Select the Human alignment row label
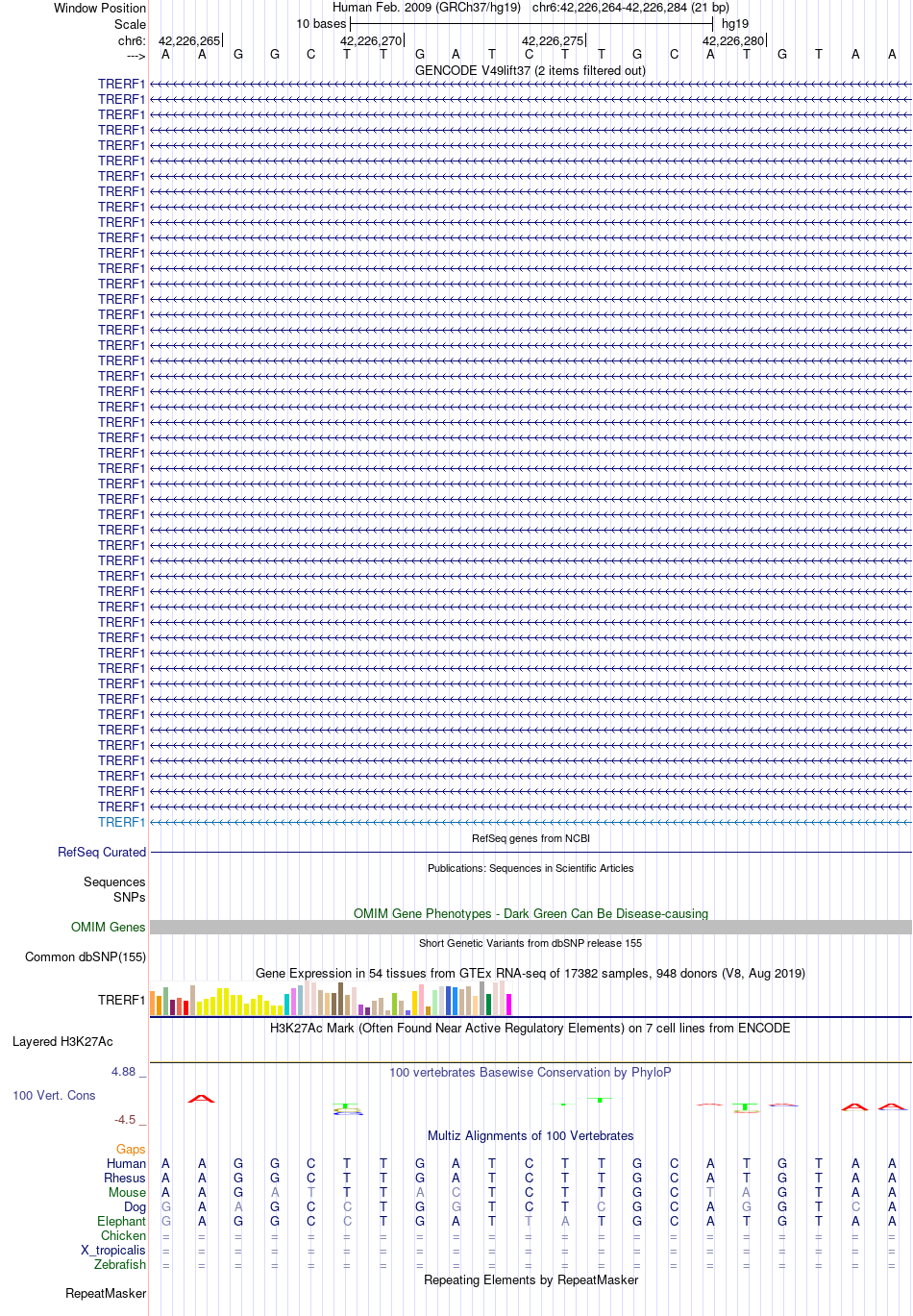Image resolution: width=913 pixels, height=1316 pixels. point(126,1164)
